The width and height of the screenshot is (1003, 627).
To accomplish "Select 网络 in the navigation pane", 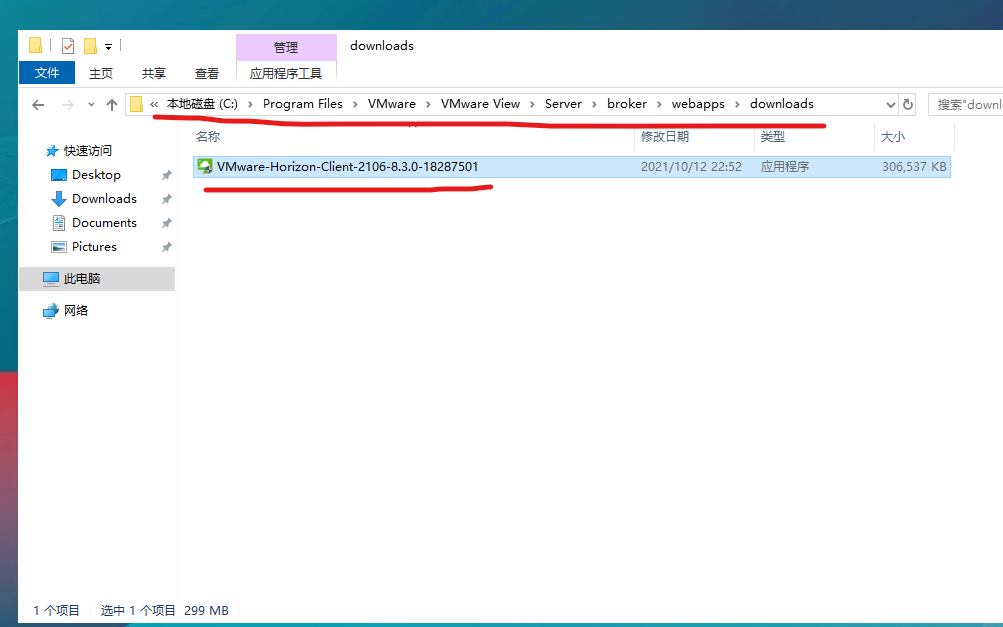I will point(76,311).
